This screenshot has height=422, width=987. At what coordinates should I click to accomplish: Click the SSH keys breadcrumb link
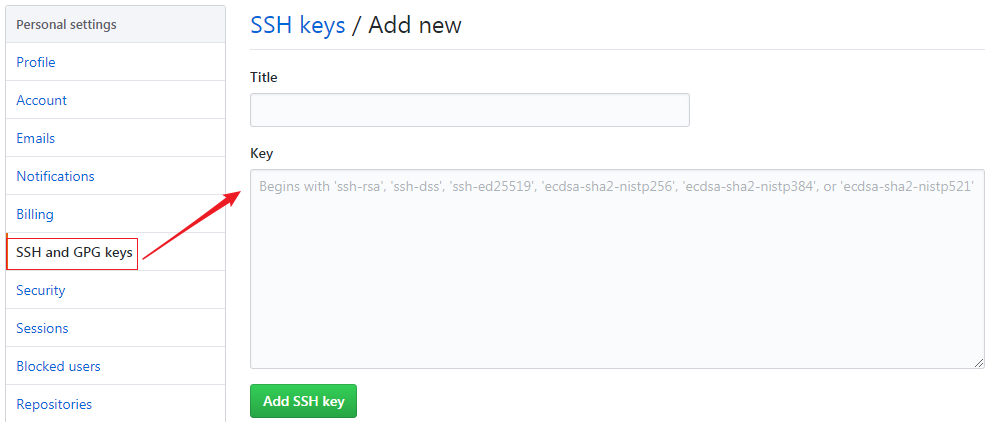coord(298,25)
